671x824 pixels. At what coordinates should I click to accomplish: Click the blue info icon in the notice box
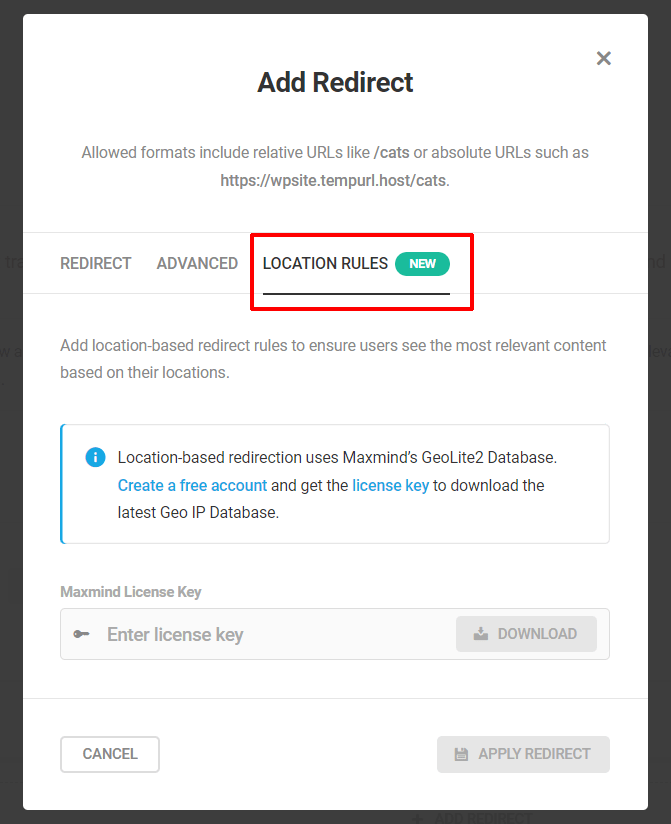click(x=95, y=457)
